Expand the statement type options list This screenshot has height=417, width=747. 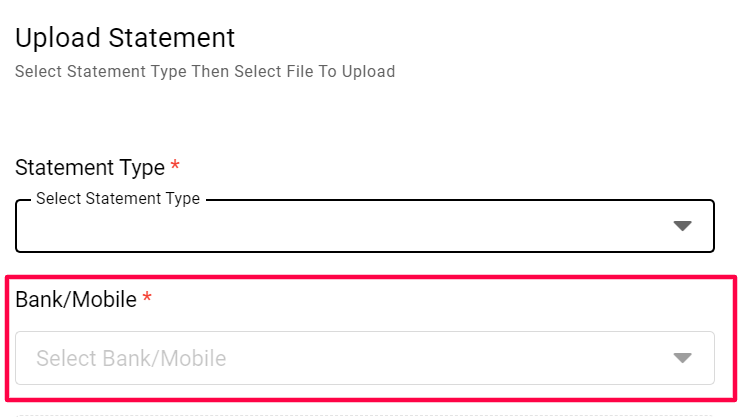point(682,226)
